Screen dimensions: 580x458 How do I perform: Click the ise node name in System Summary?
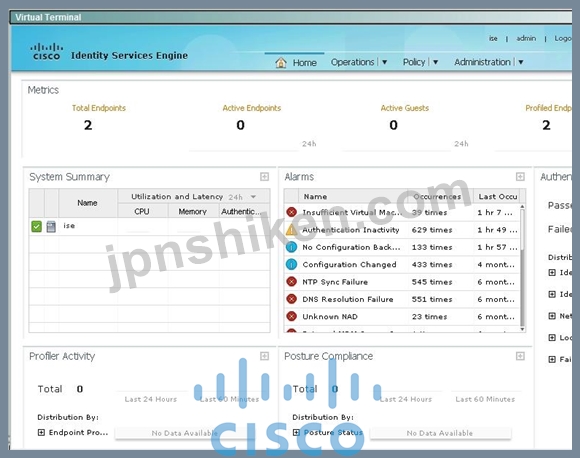[69, 225]
